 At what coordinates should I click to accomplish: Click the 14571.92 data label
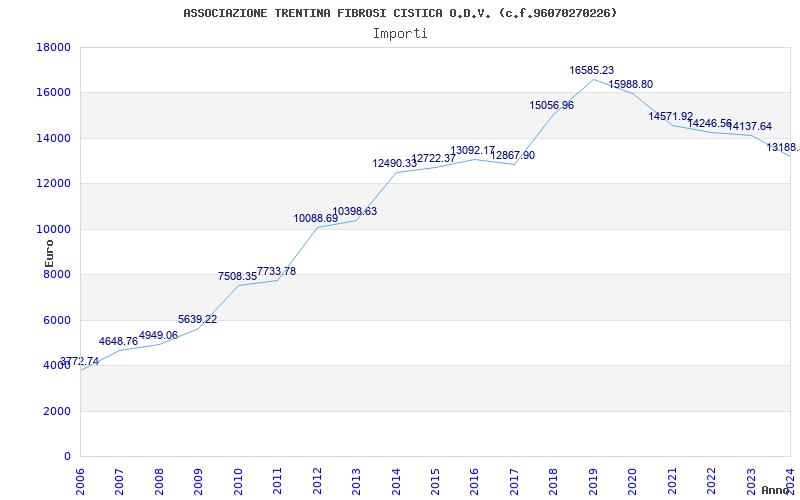tap(671, 116)
